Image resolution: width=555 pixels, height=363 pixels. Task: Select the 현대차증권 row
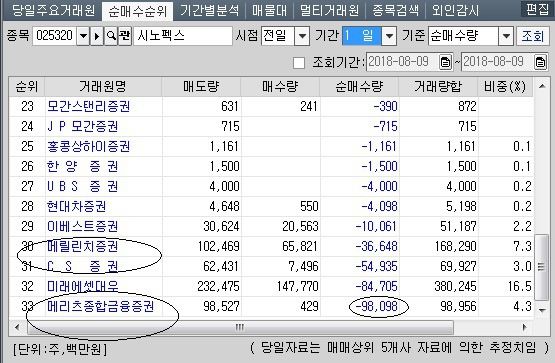(271, 206)
